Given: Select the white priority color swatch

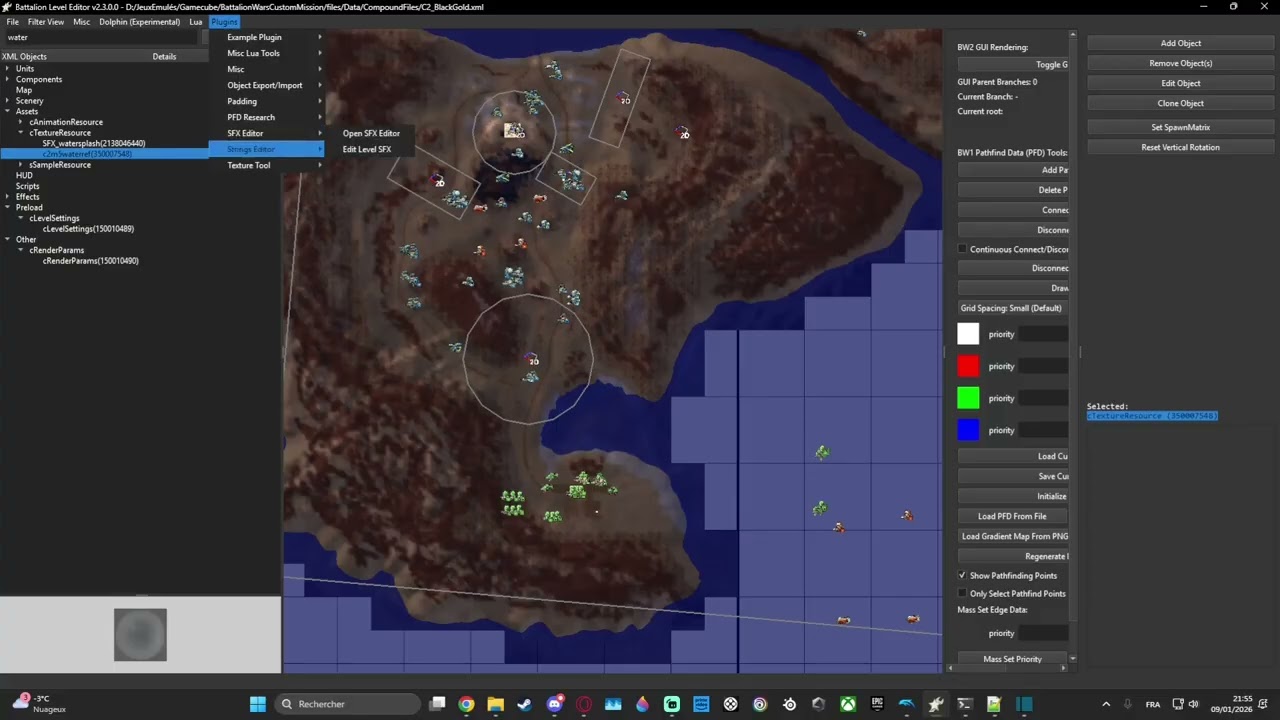Looking at the screenshot, I should click(x=968, y=334).
